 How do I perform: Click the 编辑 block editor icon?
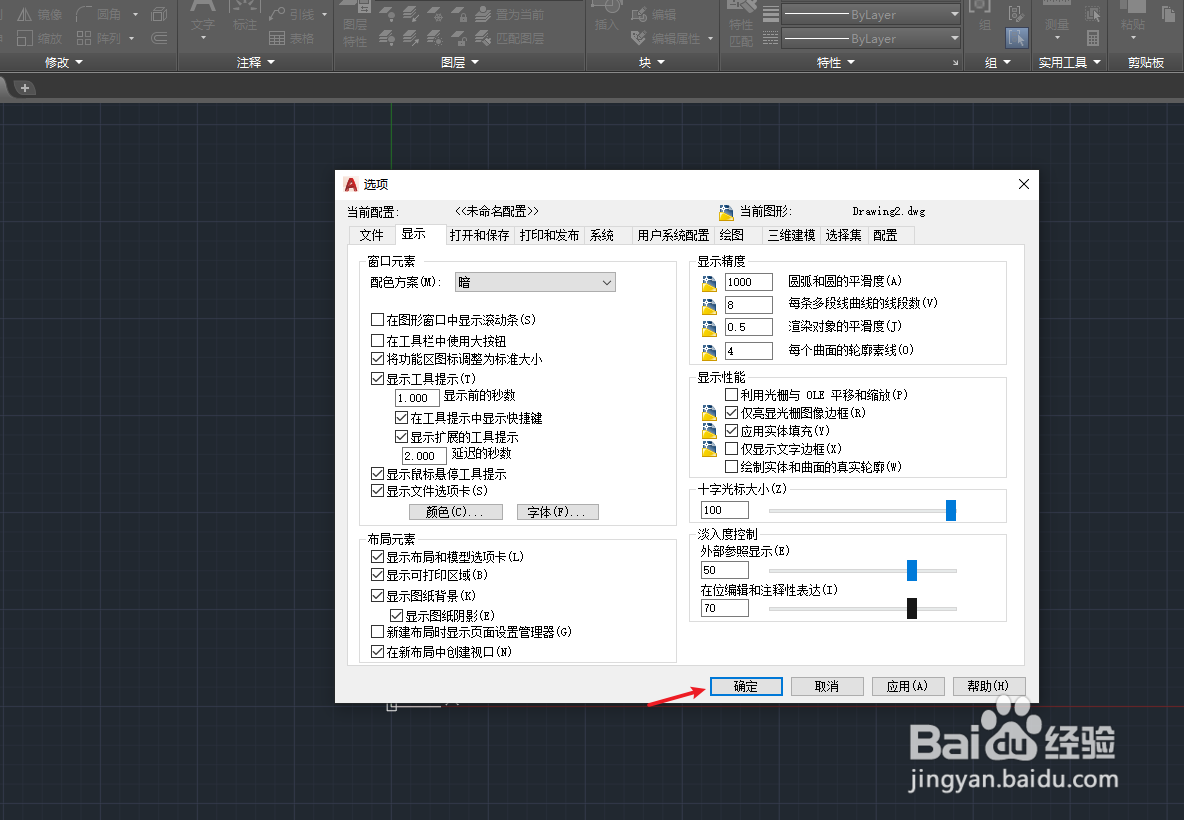point(639,14)
